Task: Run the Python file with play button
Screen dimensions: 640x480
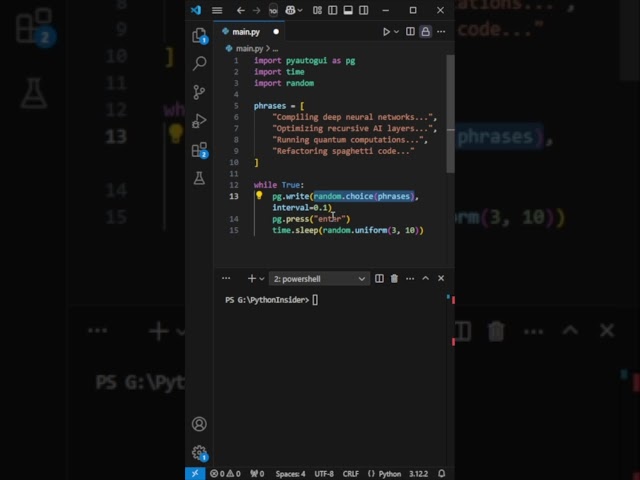Action: (386, 32)
